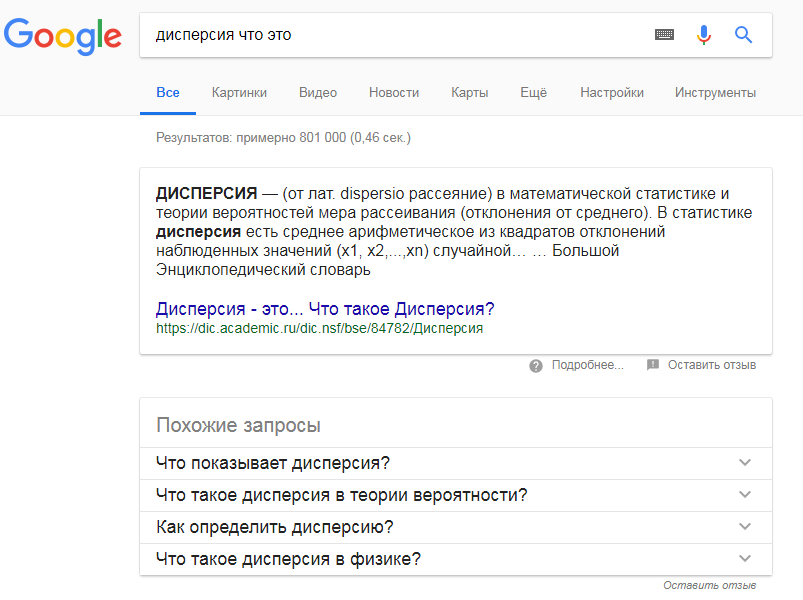Screen dimensions: 803x600
Task: Click the question text 'Что показывает дисперсия?'
Action: (273, 463)
